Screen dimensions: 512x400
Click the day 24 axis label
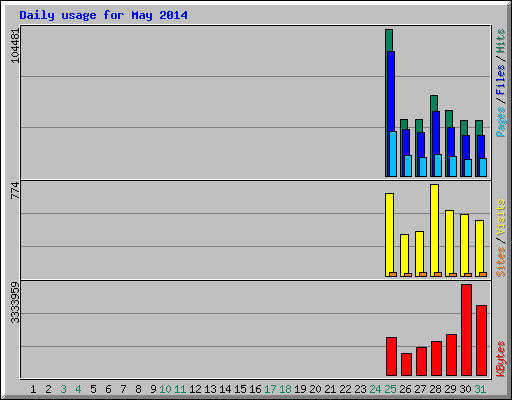click(x=375, y=389)
